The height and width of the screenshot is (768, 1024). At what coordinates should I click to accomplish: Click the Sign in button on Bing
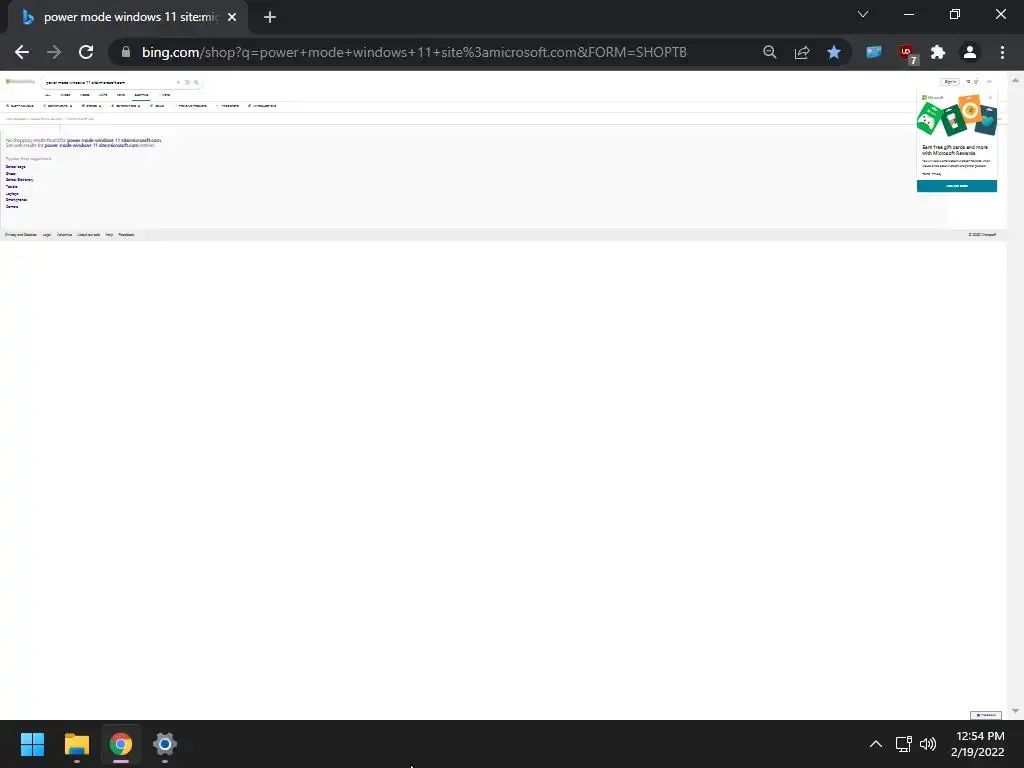click(x=950, y=82)
